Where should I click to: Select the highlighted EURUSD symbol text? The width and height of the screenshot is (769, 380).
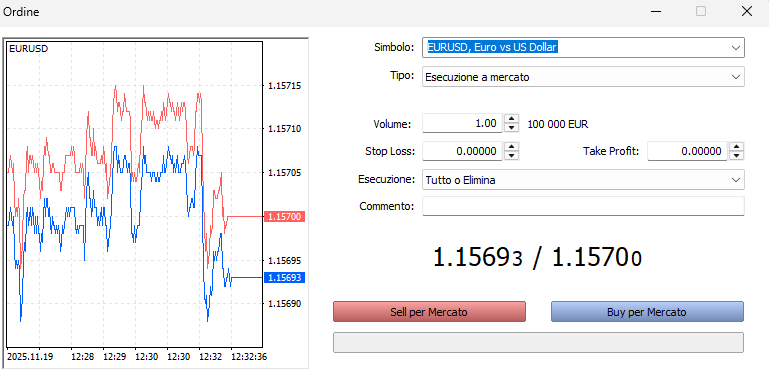click(492, 47)
